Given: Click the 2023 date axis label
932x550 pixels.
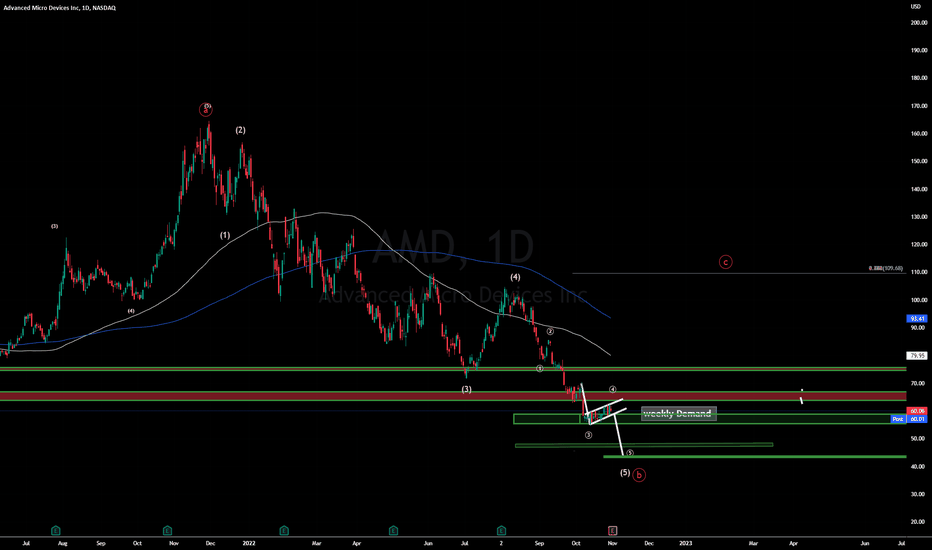Looking at the screenshot, I should pos(685,543).
